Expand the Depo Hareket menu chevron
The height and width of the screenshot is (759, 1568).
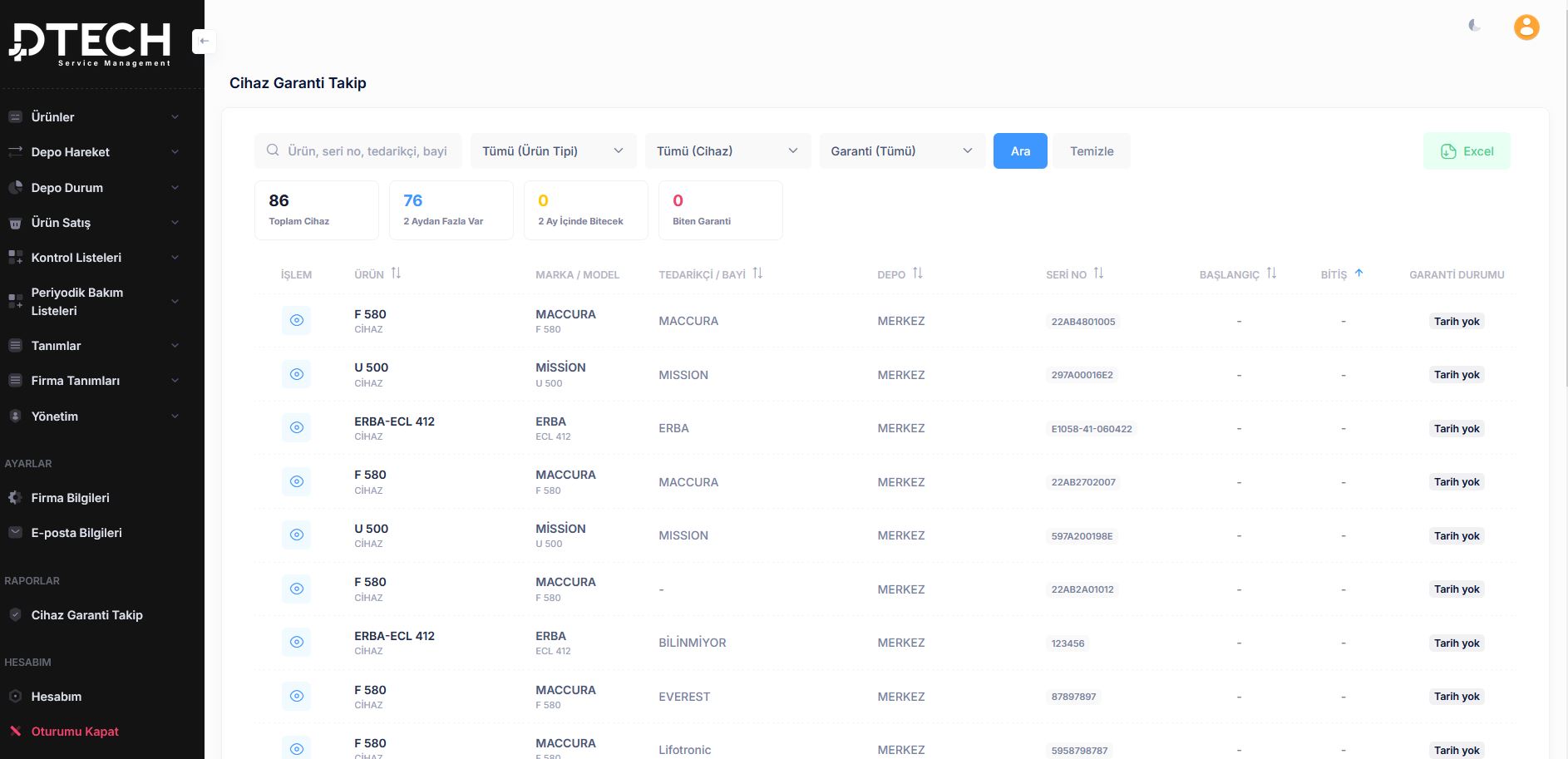(175, 152)
